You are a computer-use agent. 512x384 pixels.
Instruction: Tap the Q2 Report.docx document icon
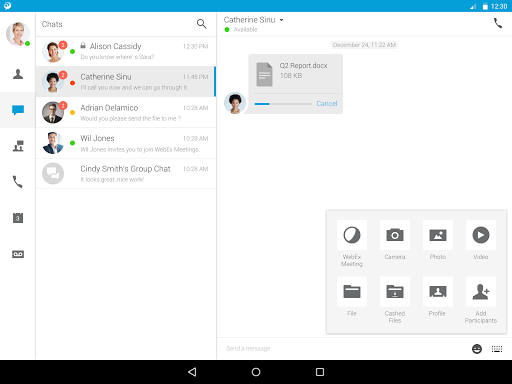pos(264,75)
